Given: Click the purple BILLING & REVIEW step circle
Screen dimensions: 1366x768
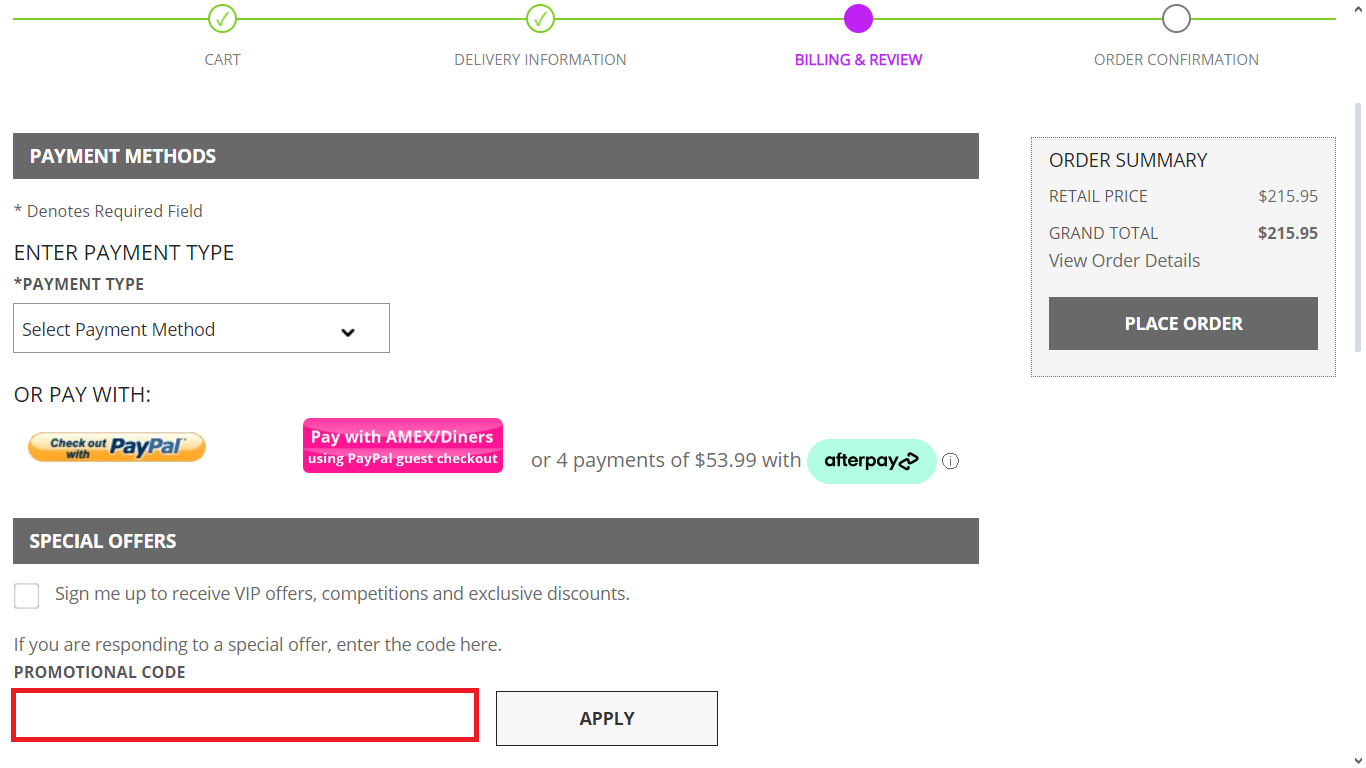Looking at the screenshot, I should [858, 18].
